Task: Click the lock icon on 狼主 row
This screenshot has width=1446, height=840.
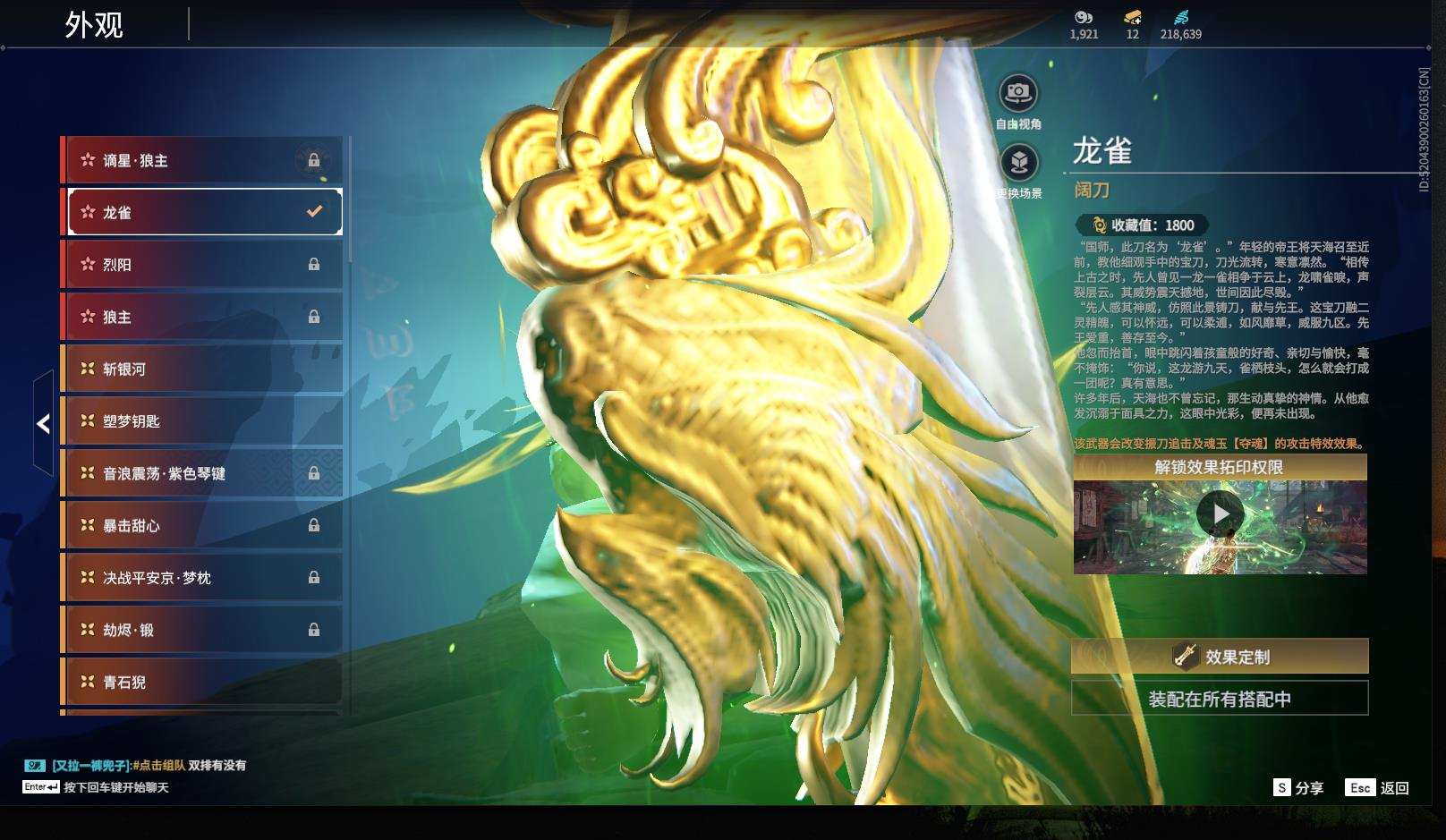Action: coord(314,317)
